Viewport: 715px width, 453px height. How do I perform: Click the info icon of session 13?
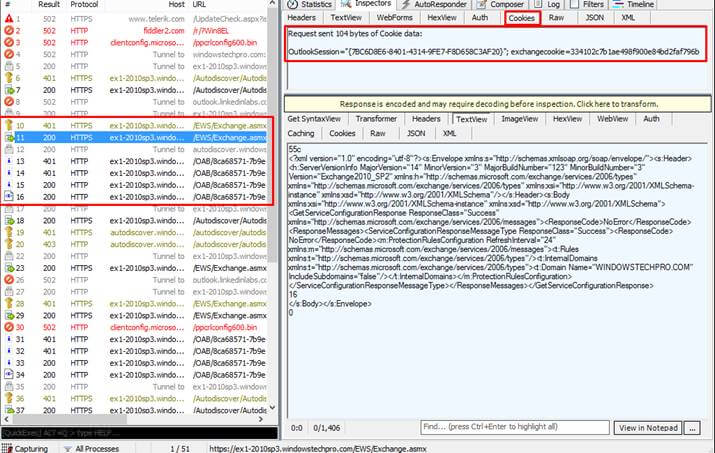click(x=9, y=161)
